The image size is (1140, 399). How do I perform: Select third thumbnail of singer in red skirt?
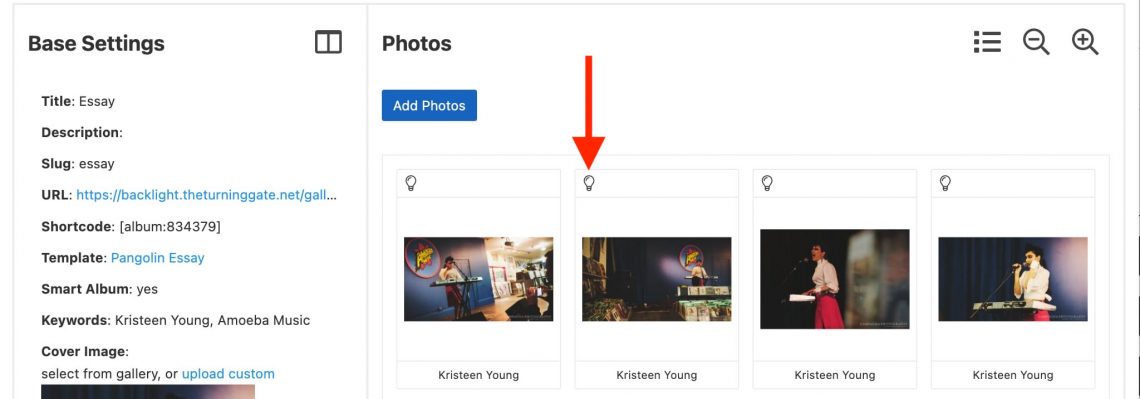pos(835,279)
